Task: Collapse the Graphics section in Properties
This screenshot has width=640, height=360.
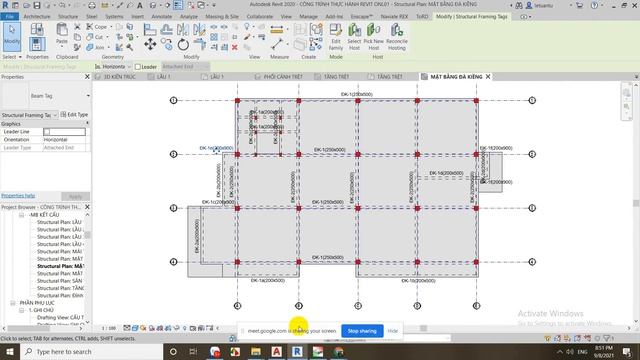Action: pos(87,123)
